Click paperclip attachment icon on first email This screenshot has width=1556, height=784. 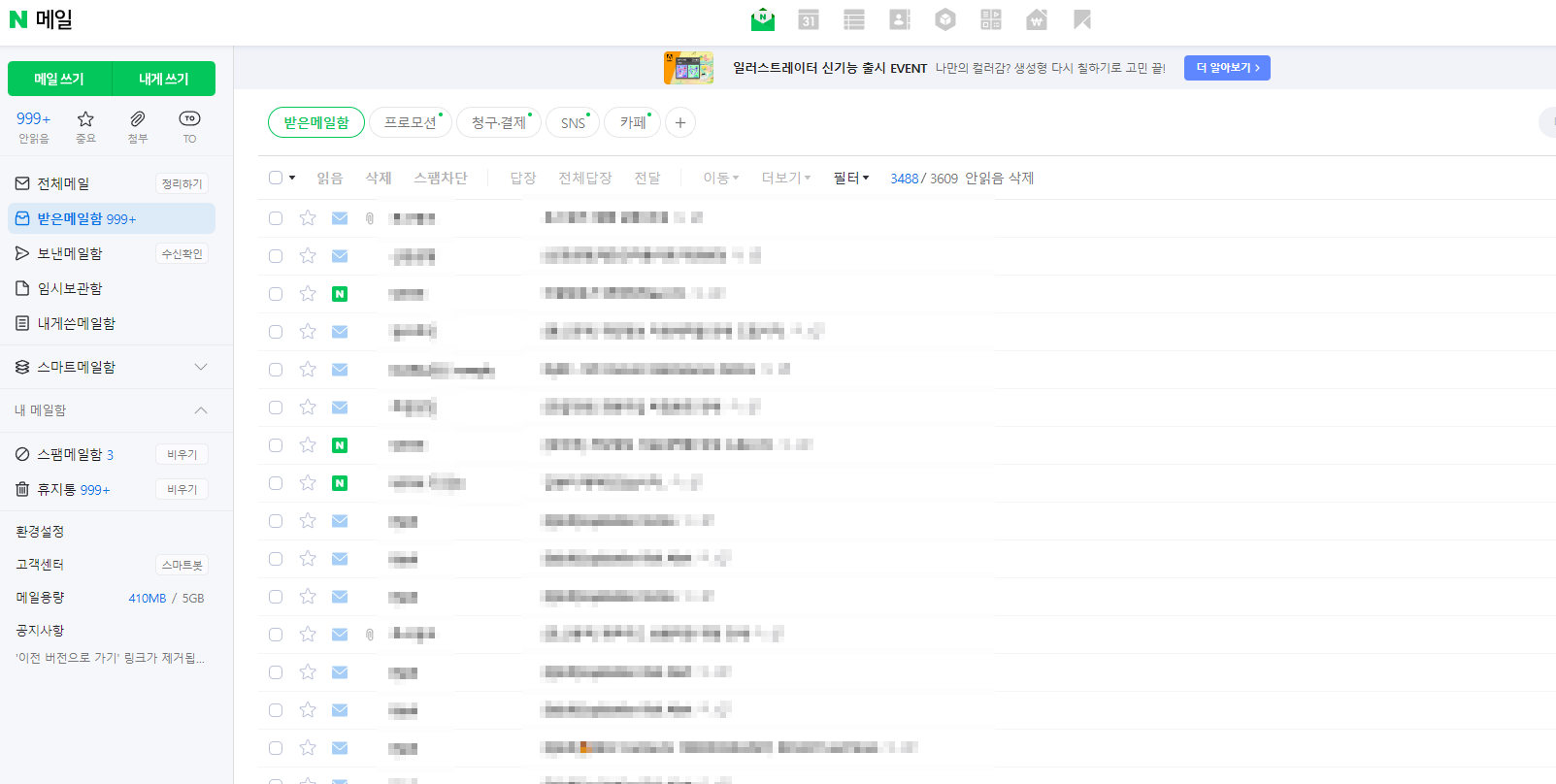(x=370, y=218)
